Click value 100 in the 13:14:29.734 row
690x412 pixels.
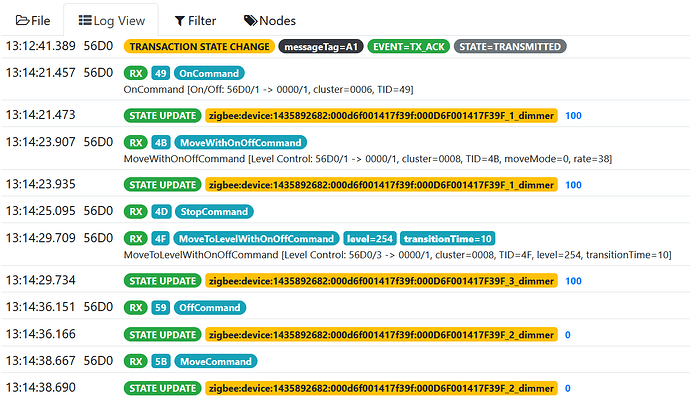573,281
